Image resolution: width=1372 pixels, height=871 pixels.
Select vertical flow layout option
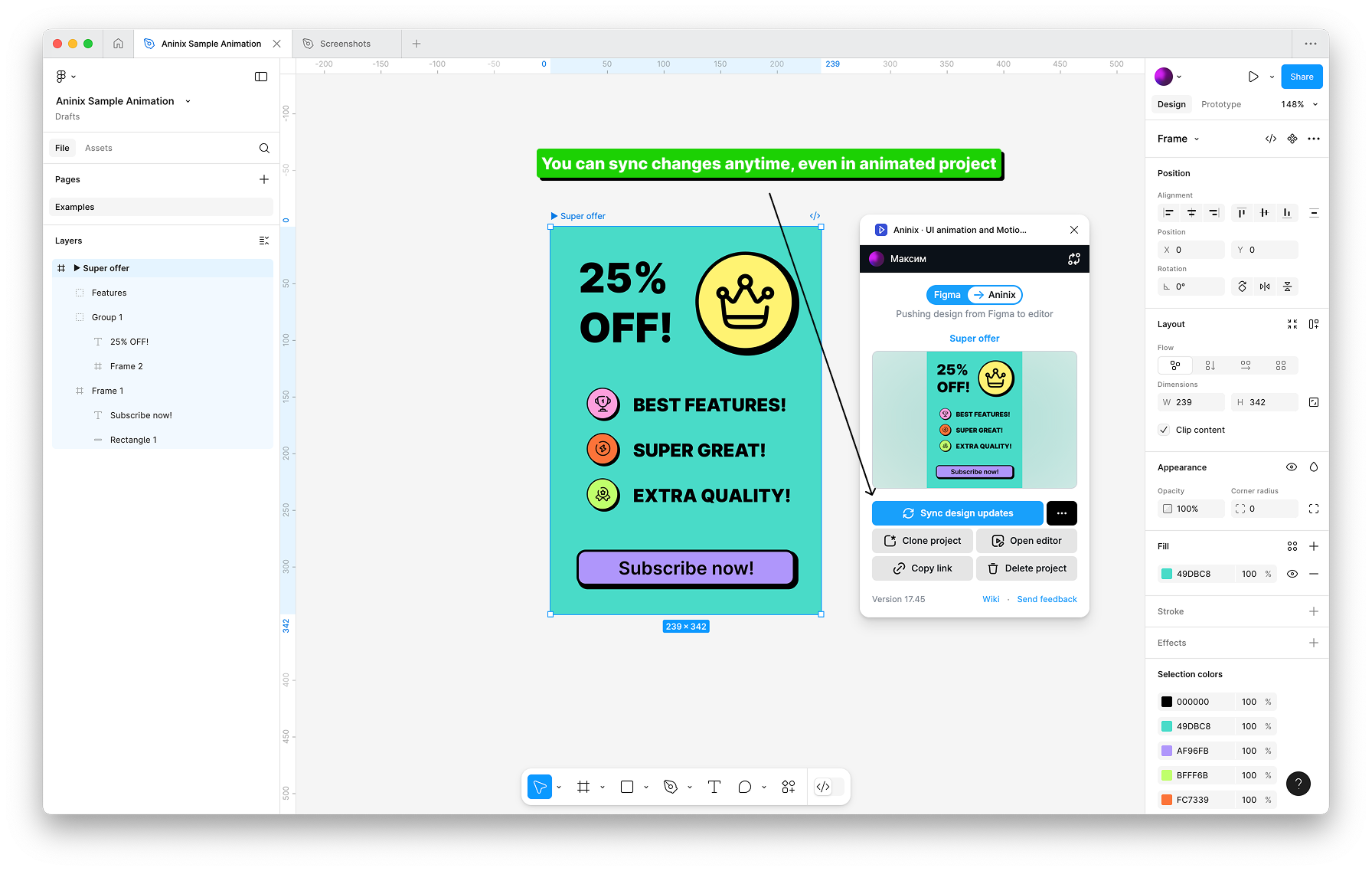[1210, 365]
